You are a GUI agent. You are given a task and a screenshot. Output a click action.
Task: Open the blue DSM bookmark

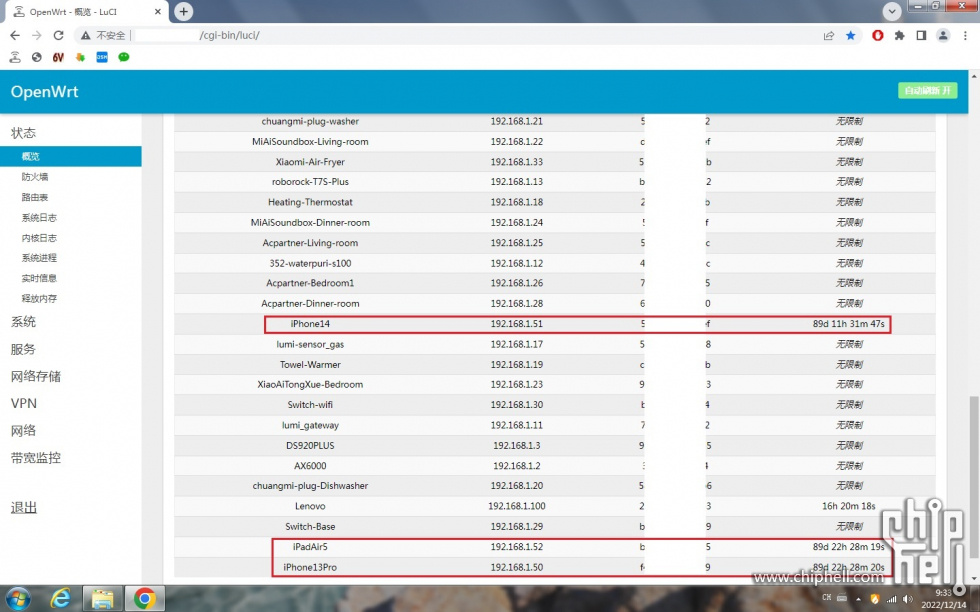point(102,58)
